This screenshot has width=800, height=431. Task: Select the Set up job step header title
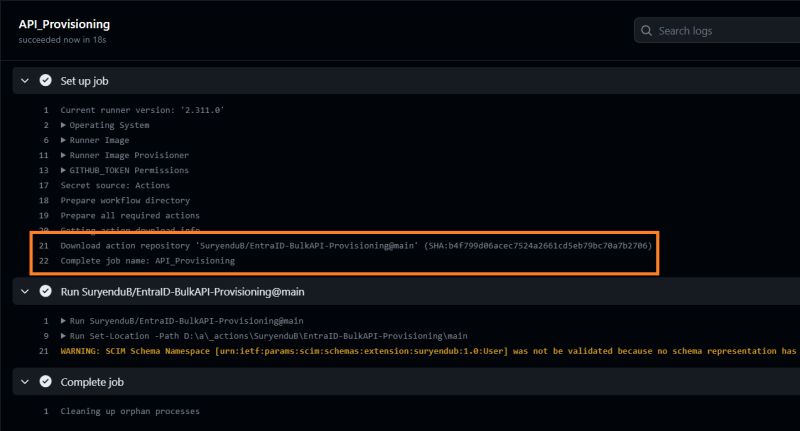[x=84, y=81]
